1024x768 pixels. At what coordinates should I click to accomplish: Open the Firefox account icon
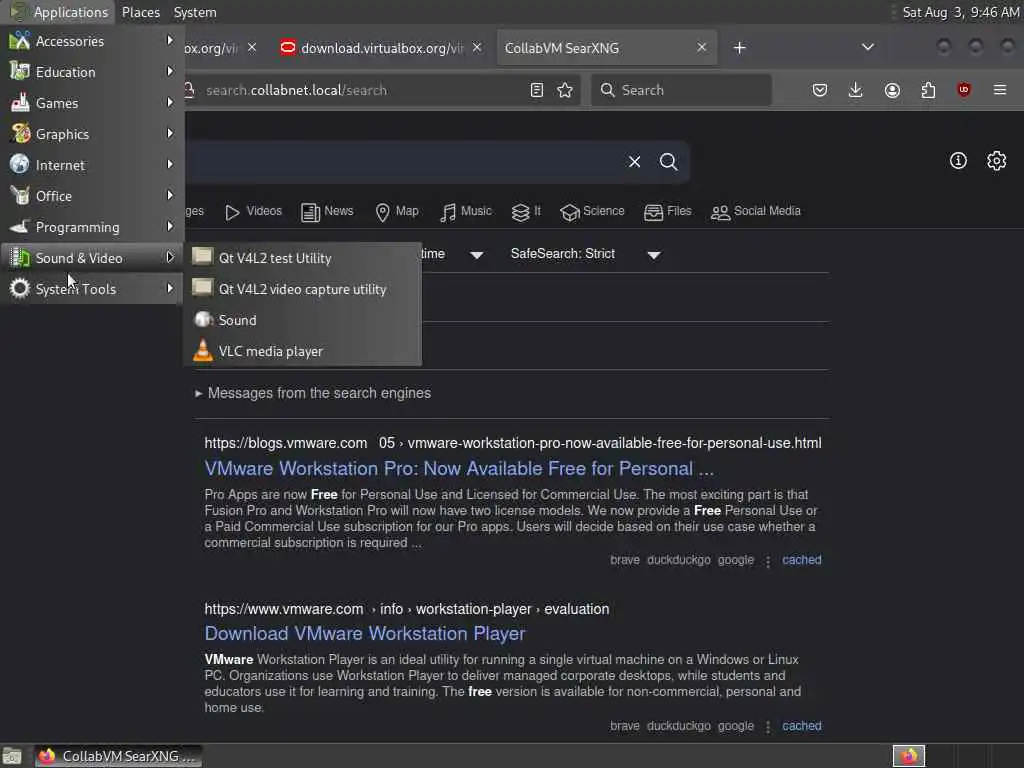(x=892, y=90)
